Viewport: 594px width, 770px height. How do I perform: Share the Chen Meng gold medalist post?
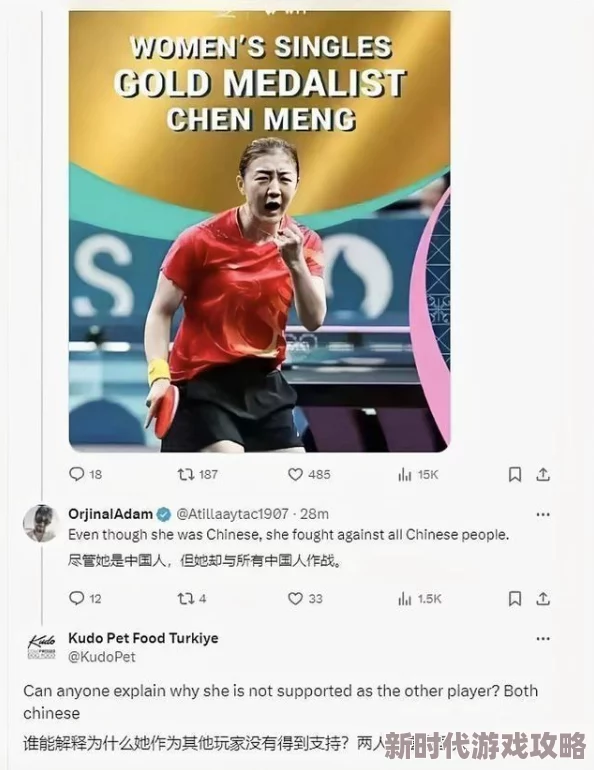[x=542, y=474]
